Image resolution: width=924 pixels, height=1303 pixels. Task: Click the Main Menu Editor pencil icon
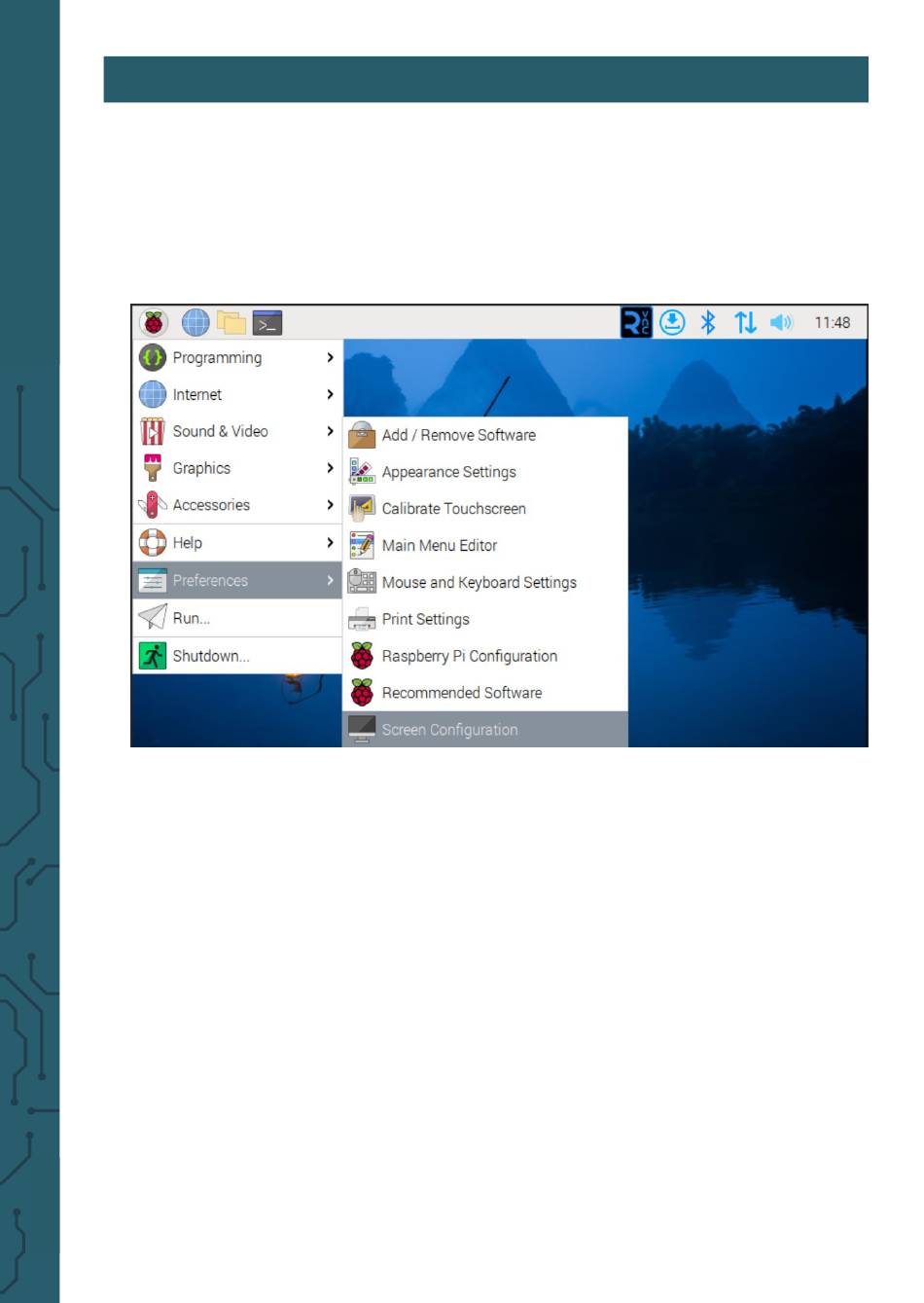pos(362,545)
